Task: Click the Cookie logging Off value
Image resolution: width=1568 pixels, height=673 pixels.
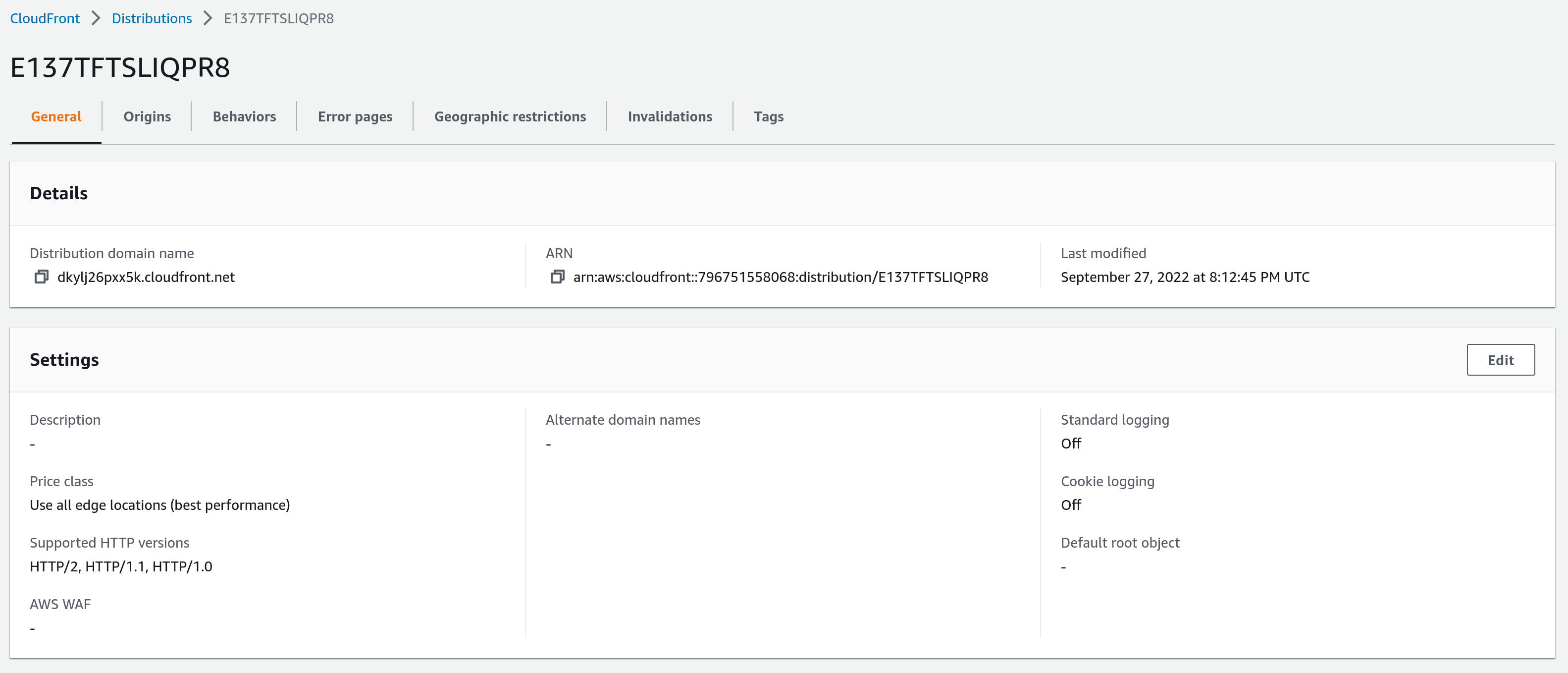Action: click(x=1071, y=505)
